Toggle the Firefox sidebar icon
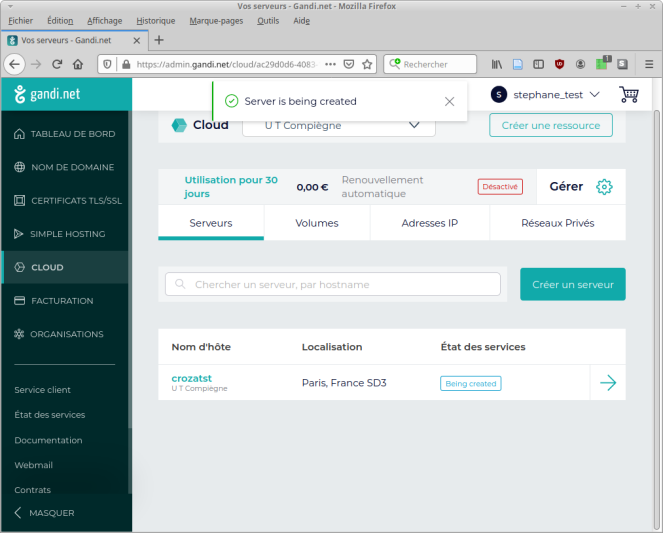The height and width of the screenshot is (533, 663). coord(538,64)
